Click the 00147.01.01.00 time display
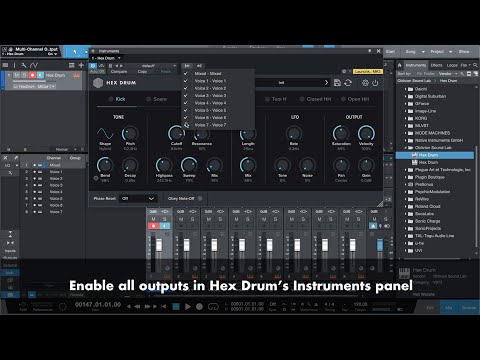The height and width of the screenshot is (360, 480). (98, 304)
